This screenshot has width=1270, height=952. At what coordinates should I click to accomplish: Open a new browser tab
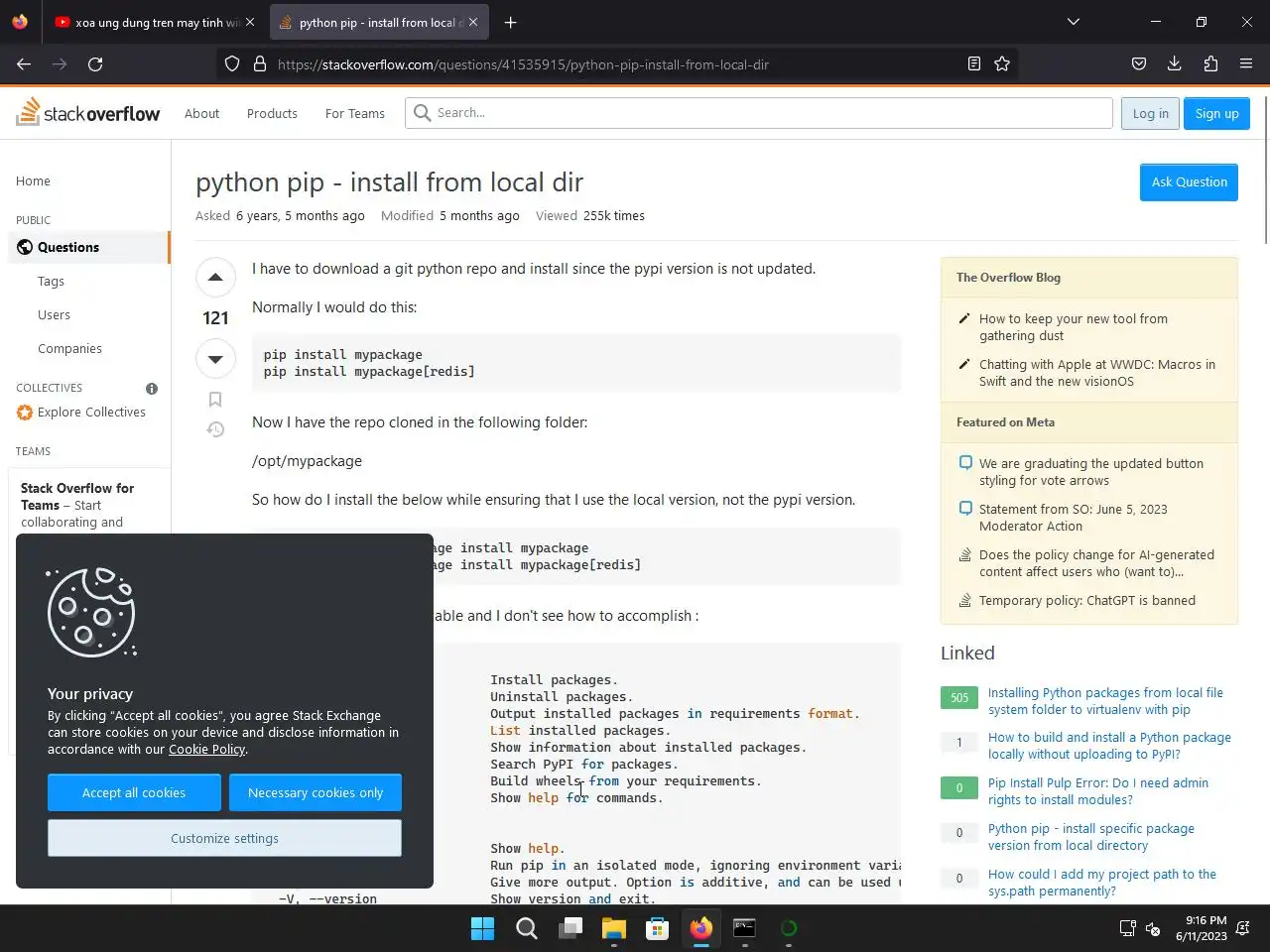pyautogui.click(x=510, y=22)
